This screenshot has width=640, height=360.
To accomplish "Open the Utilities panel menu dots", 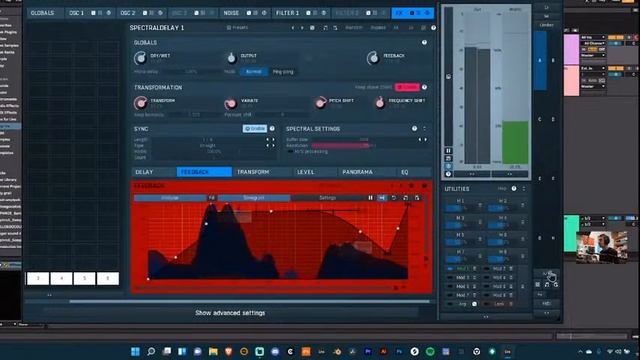I will click(x=524, y=189).
